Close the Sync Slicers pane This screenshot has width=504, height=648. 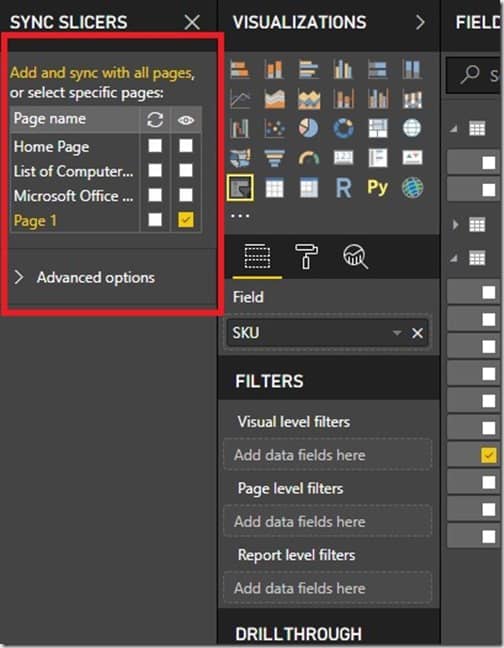coord(192,22)
